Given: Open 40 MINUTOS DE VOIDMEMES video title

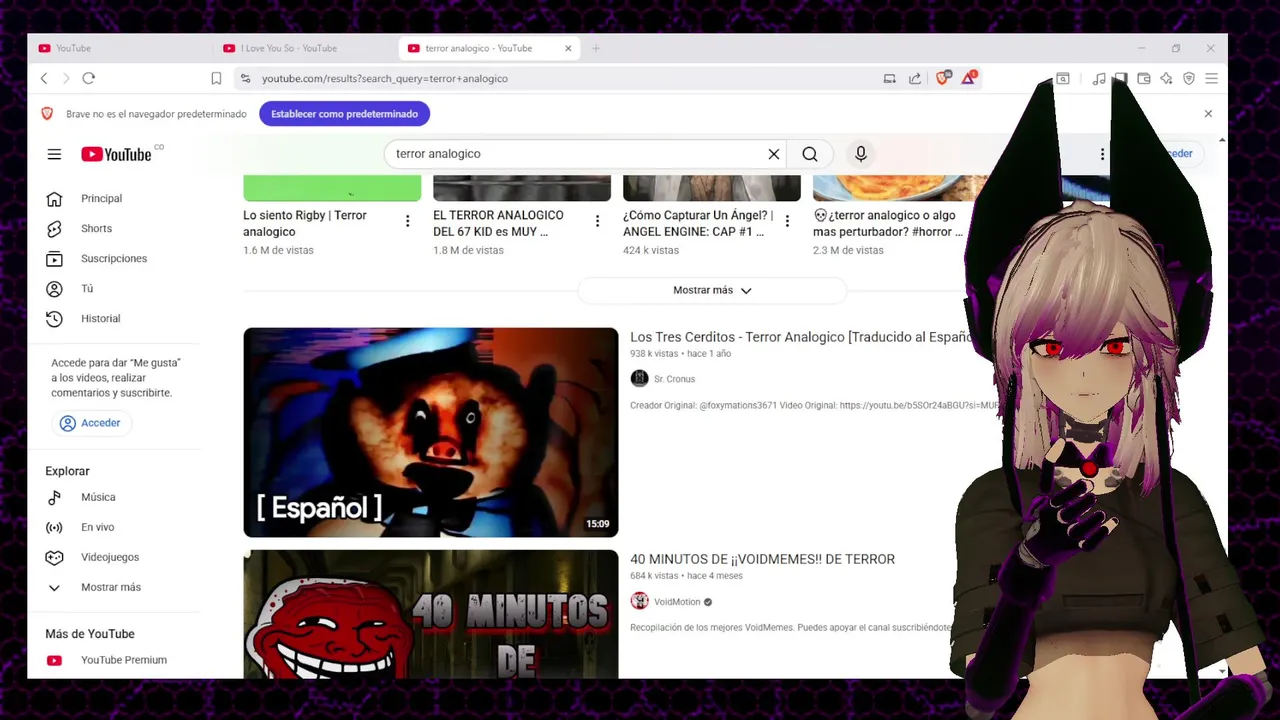Looking at the screenshot, I should click(x=762, y=559).
